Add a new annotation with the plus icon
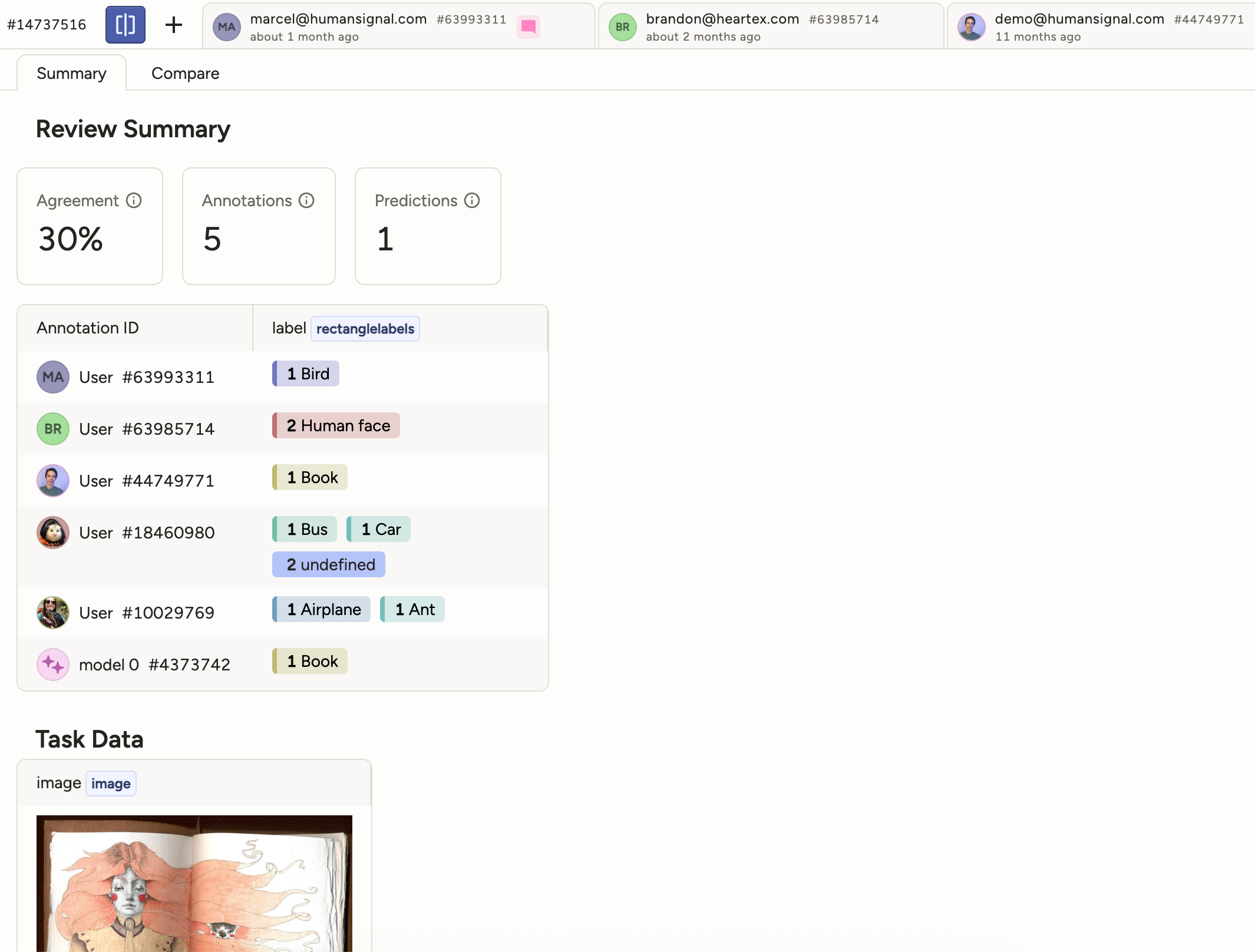This screenshot has height=952, width=1255. [x=174, y=25]
